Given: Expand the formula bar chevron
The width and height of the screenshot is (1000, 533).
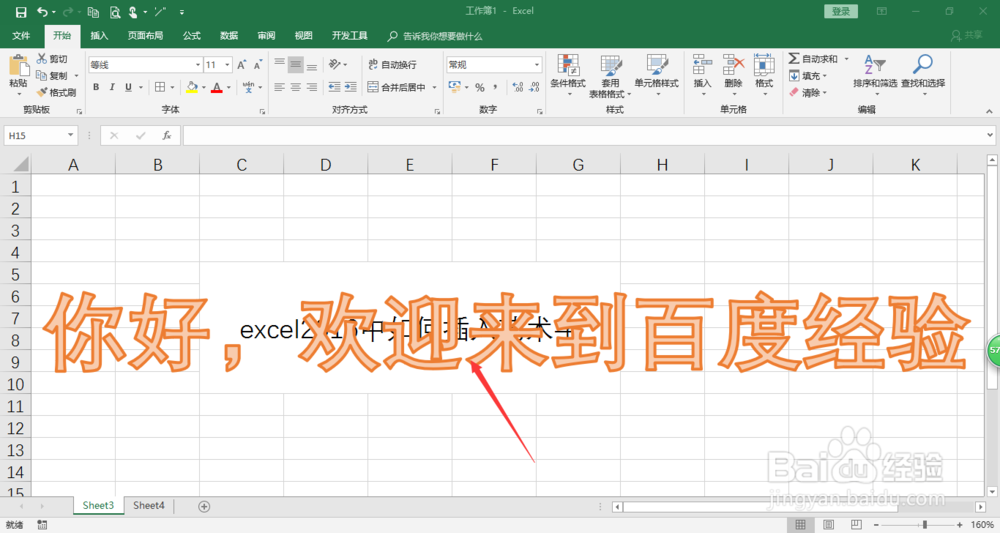Looking at the screenshot, I should pos(990,135).
